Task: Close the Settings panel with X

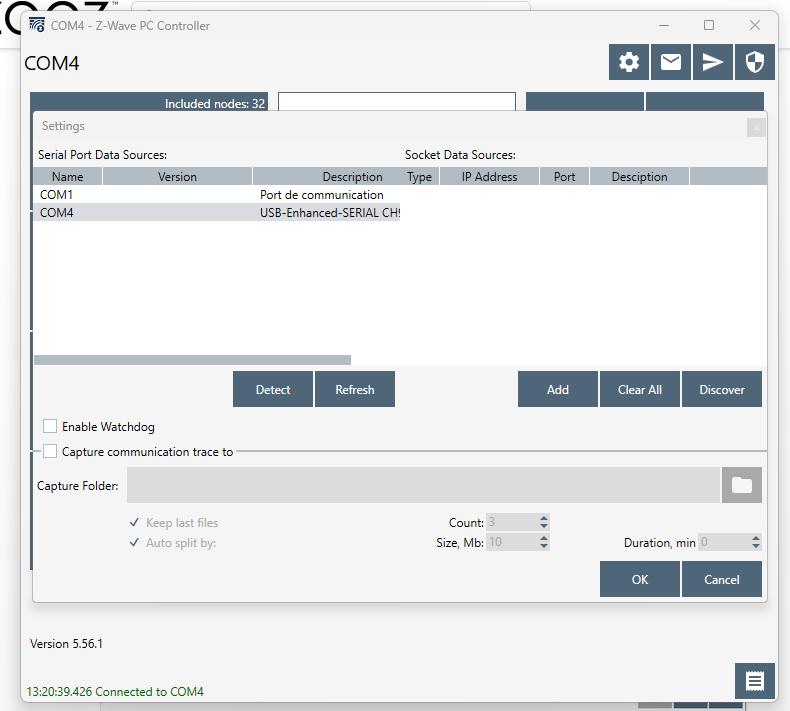Action: [756, 127]
